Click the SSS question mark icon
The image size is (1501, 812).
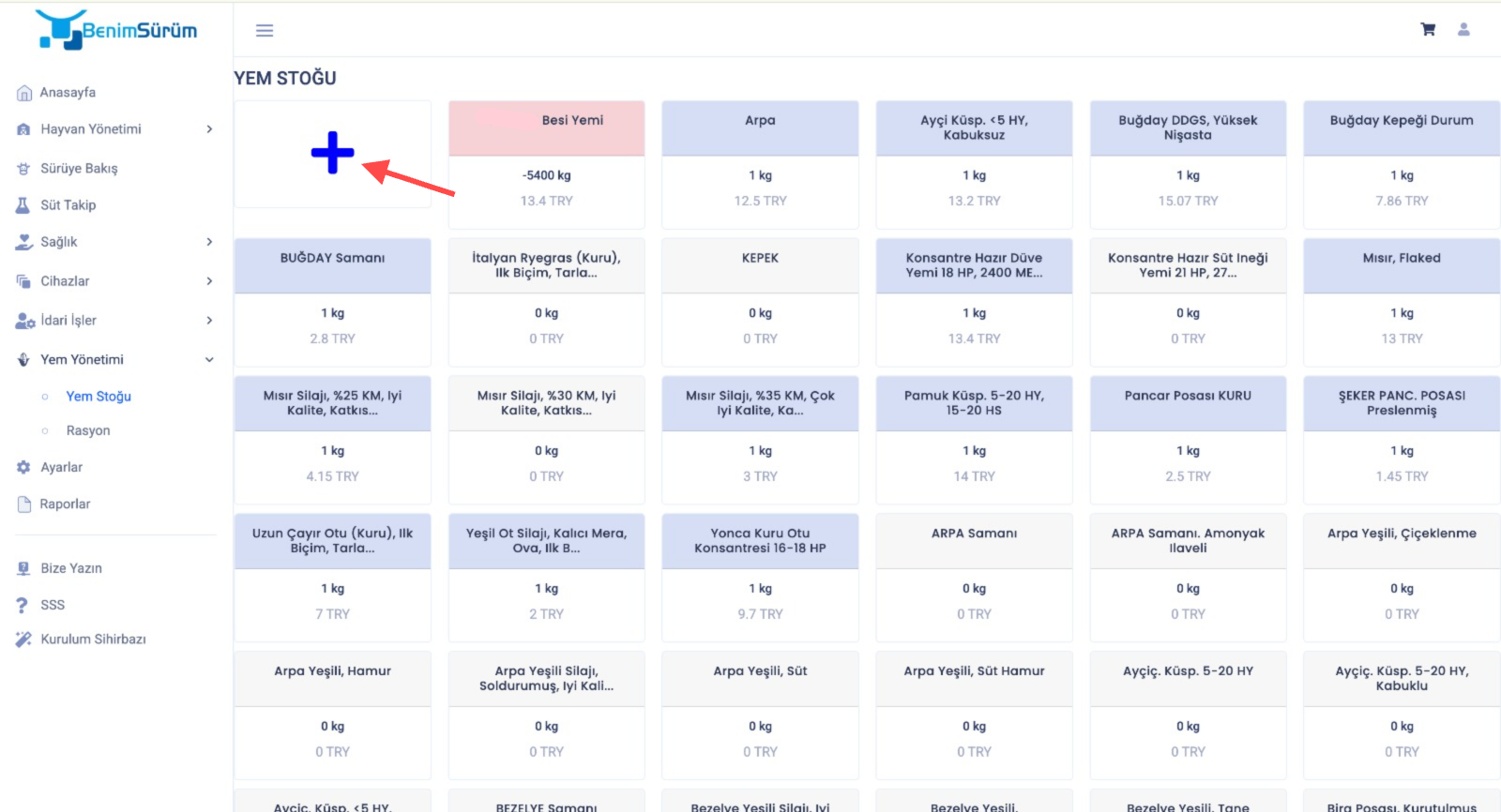(23, 605)
